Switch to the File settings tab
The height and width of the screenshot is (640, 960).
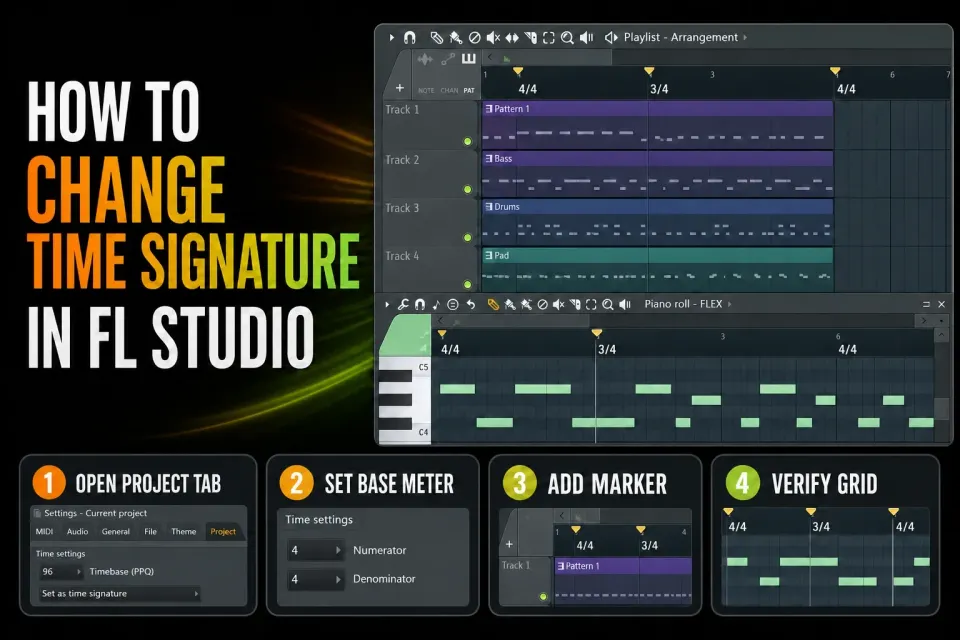[151, 532]
